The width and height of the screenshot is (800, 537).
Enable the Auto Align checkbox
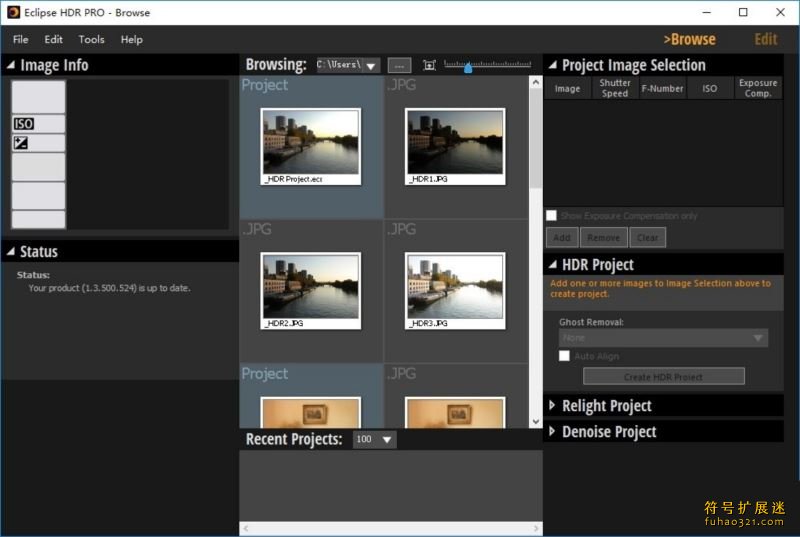click(x=564, y=356)
